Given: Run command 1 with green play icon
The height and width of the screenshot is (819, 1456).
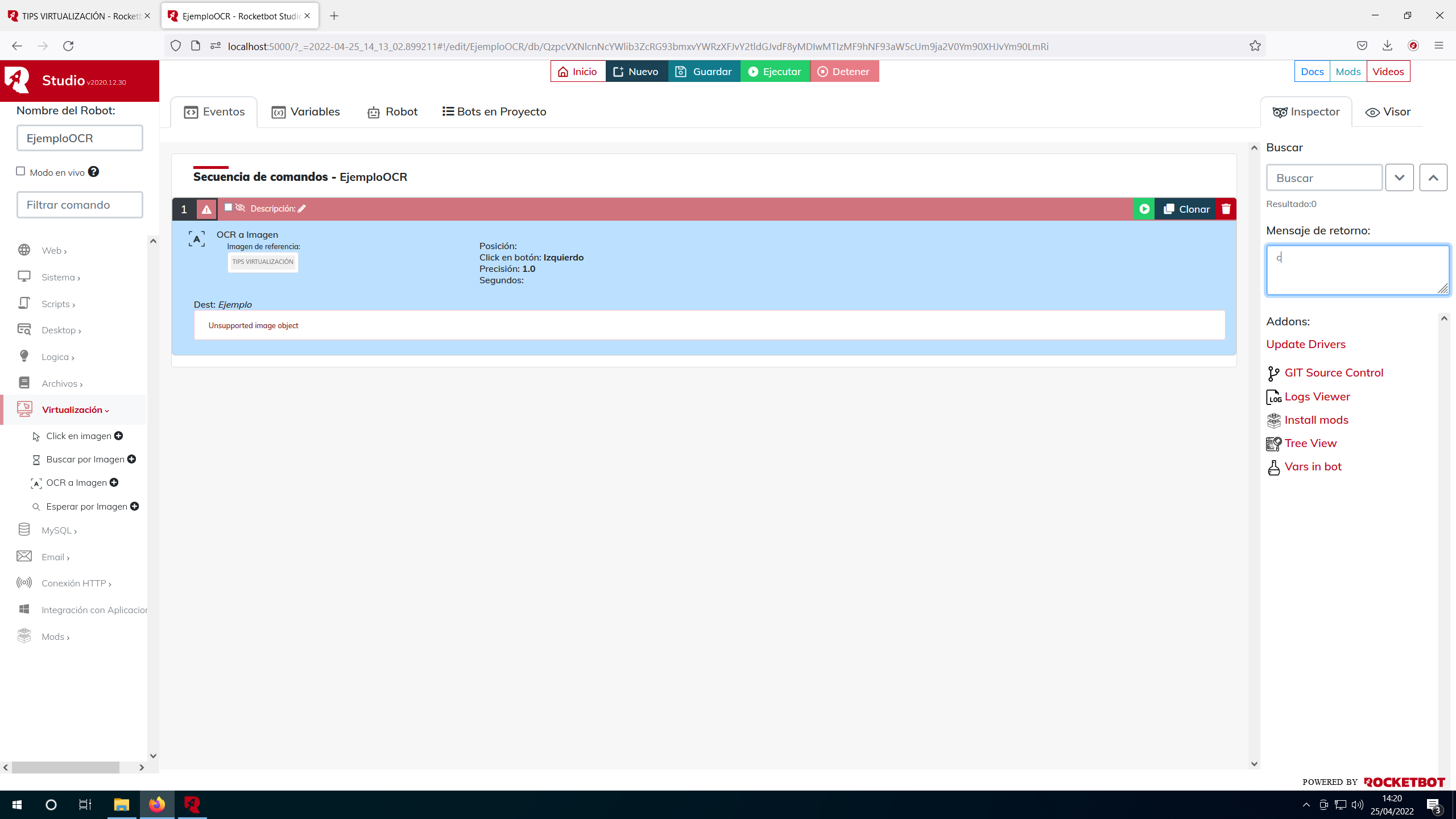Looking at the screenshot, I should [1144, 209].
